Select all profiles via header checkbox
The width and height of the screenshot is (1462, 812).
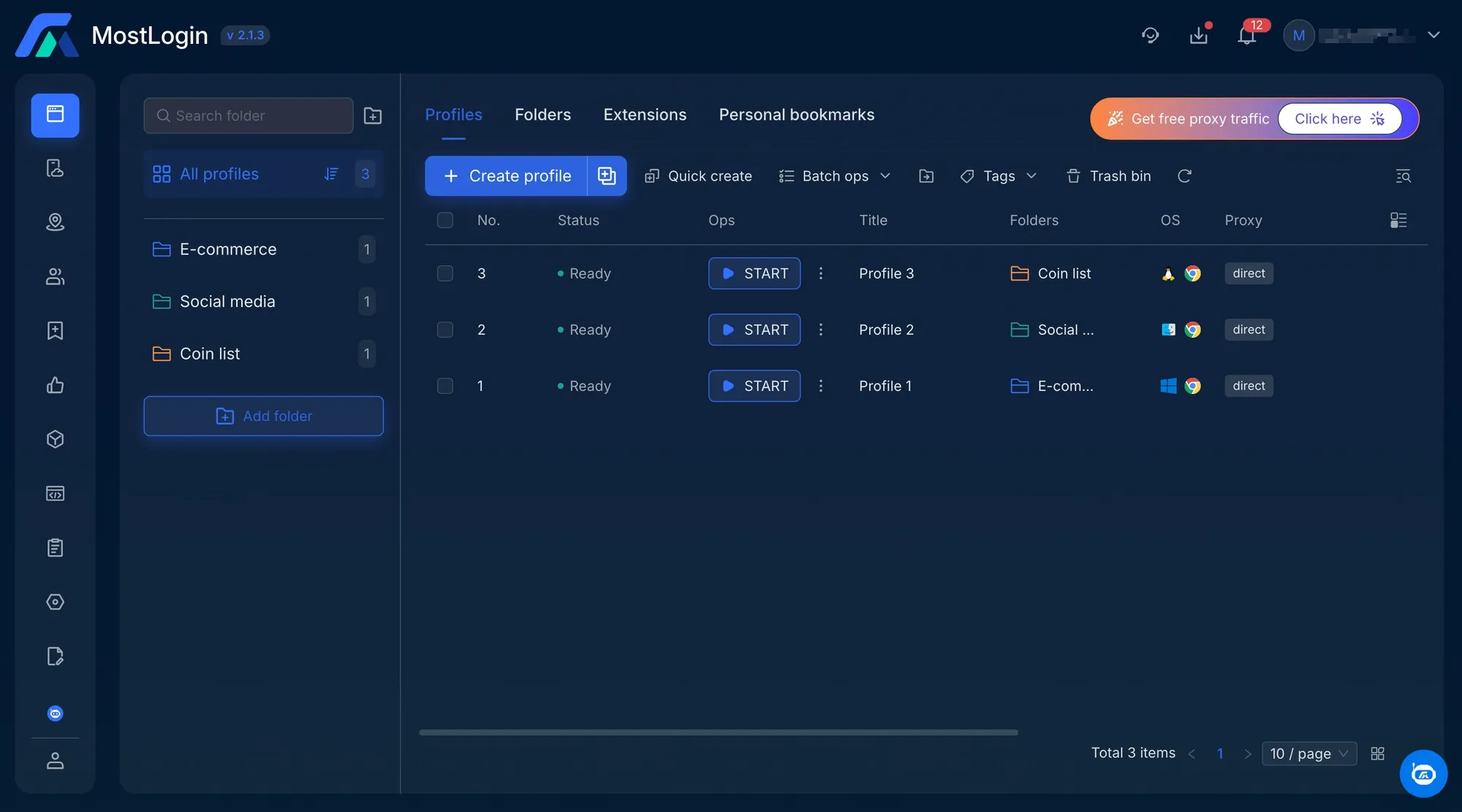click(444, 220)
